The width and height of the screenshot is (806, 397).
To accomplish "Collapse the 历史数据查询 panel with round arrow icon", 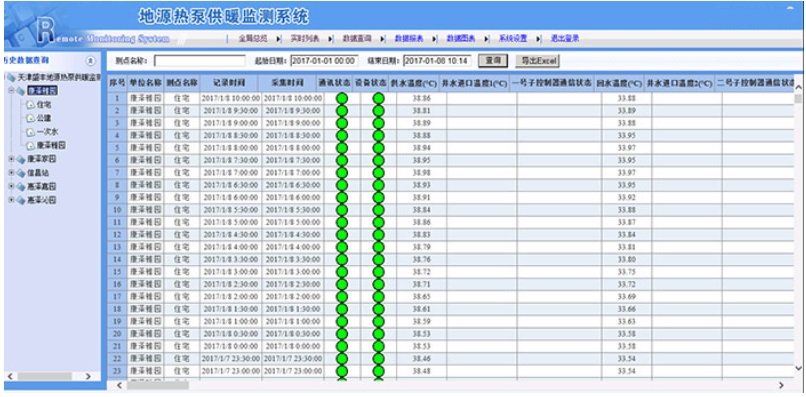I will (90, 61).
